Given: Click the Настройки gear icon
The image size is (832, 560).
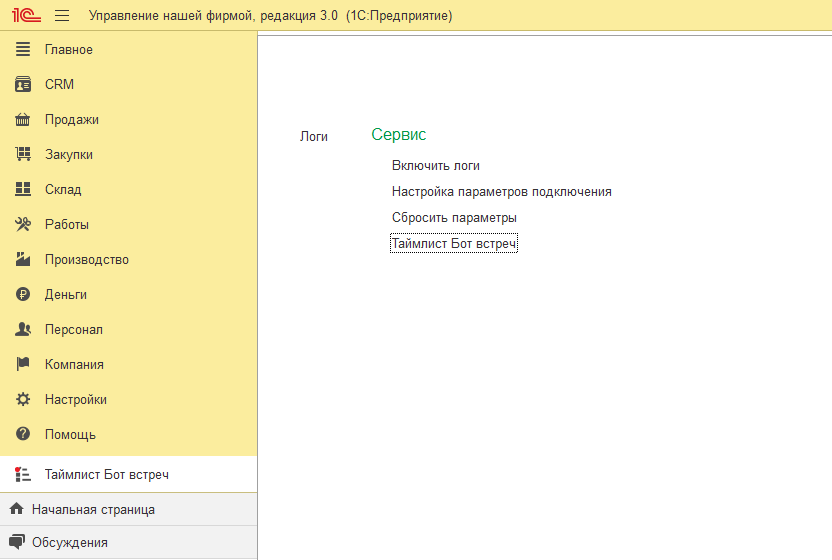Looking at the screenshot, I should pos(23,400).
